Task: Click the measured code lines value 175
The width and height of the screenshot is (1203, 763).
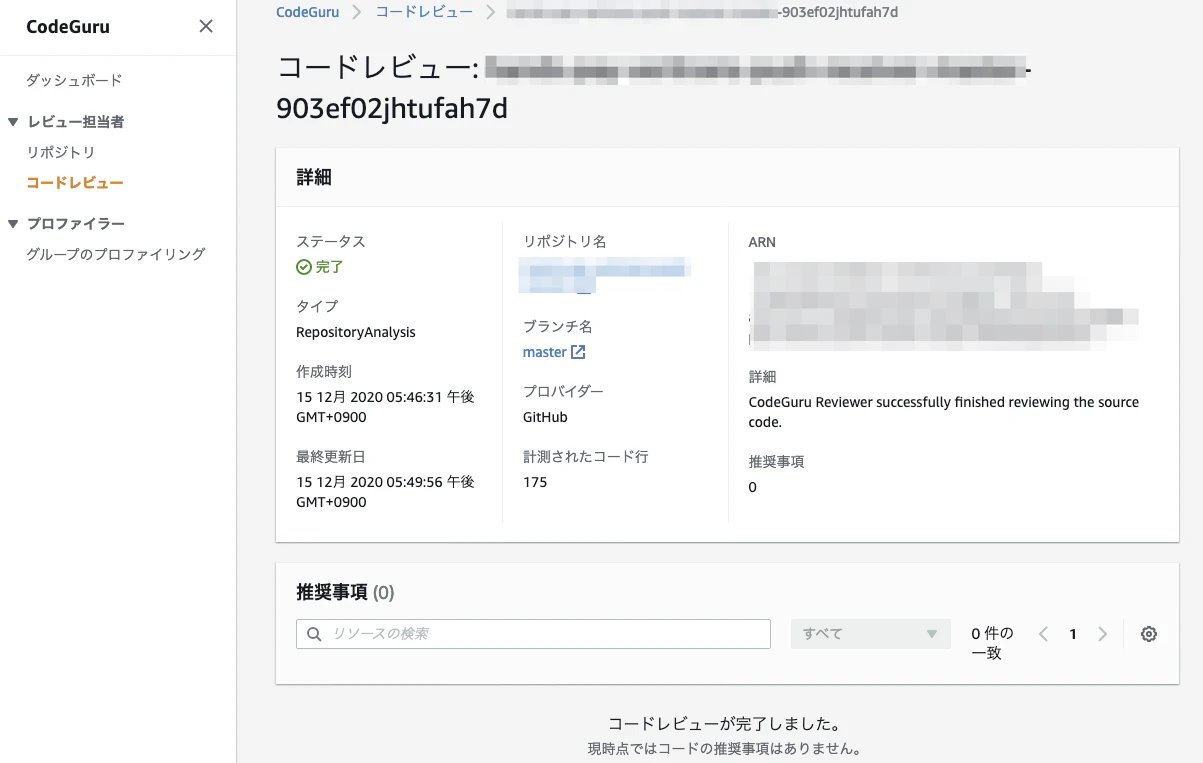Action: 535,482
